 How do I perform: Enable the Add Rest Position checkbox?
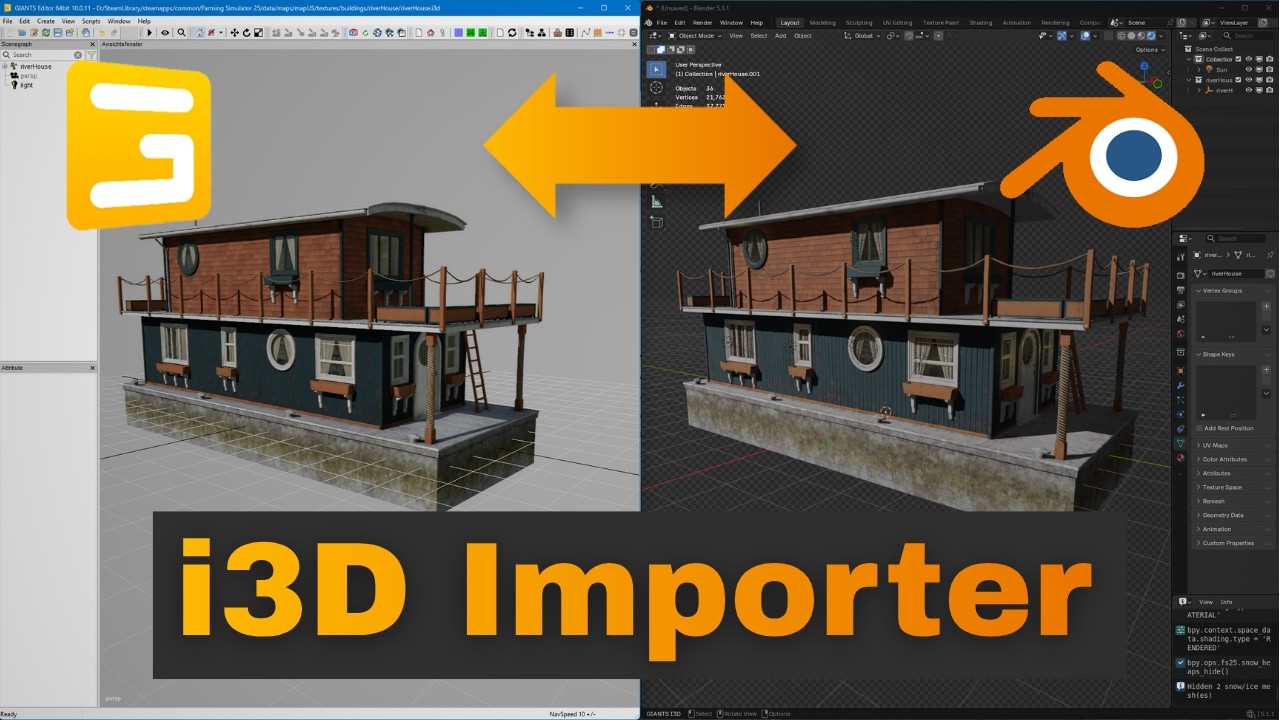1199,428
